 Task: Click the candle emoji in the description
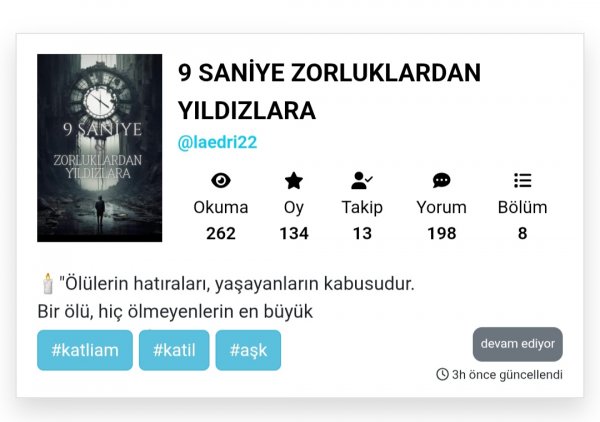(48, 284)
